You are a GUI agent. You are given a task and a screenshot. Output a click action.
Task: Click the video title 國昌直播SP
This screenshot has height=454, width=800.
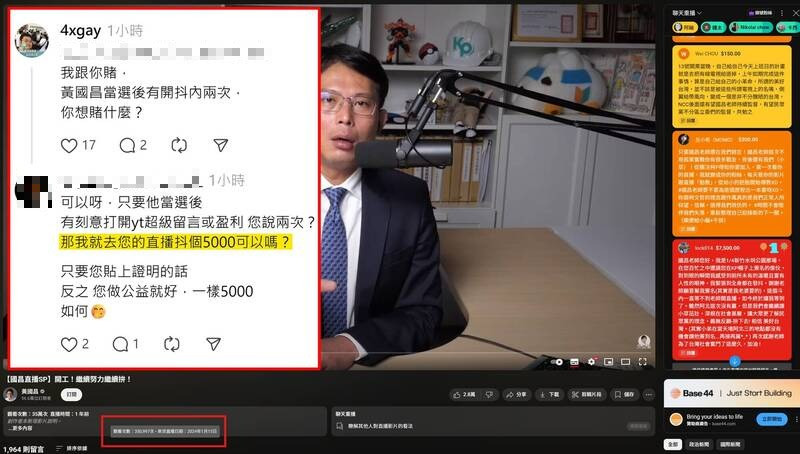point(69,379)
